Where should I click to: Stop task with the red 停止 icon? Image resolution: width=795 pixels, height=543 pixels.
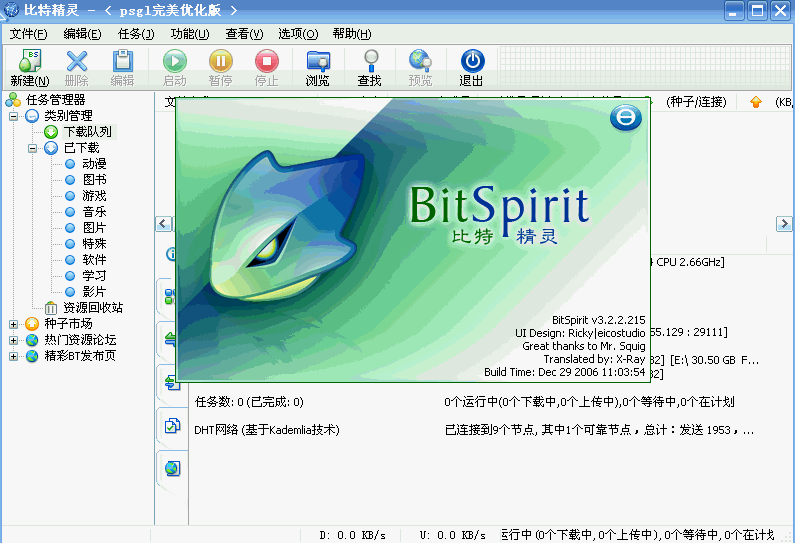[267, 61]
